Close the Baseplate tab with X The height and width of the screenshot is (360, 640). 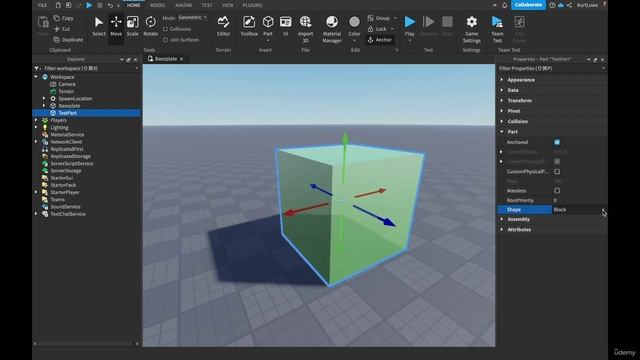coord(182,59)
